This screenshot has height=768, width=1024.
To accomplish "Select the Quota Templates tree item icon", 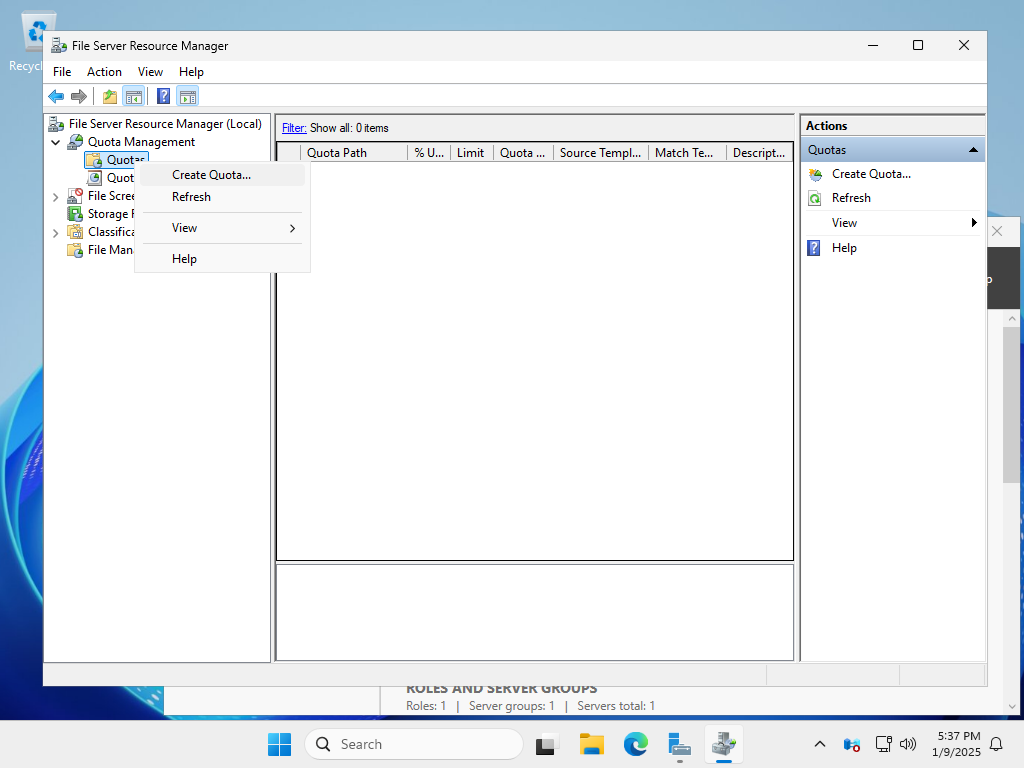I will (95, 178).
